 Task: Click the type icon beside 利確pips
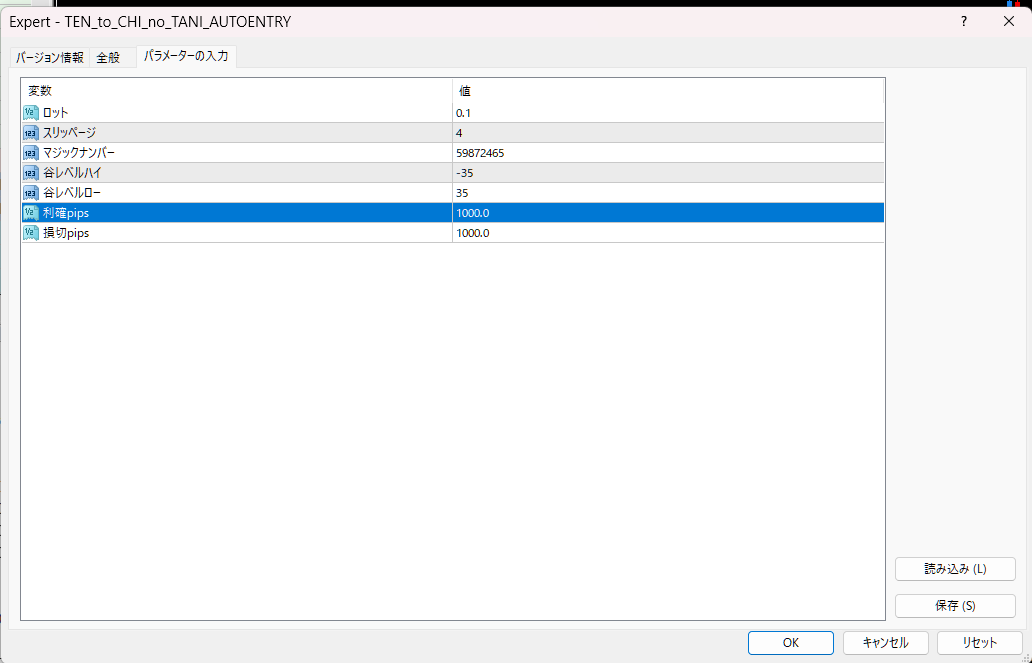tap(30, 213)
